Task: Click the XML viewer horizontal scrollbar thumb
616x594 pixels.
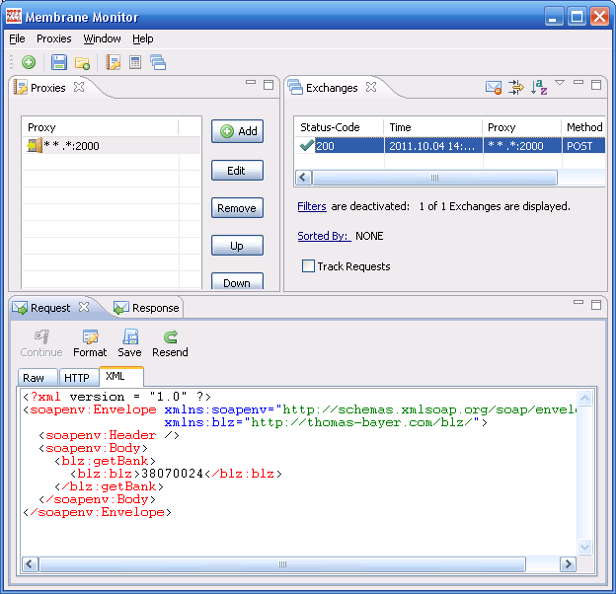Action: click(282, 564)
